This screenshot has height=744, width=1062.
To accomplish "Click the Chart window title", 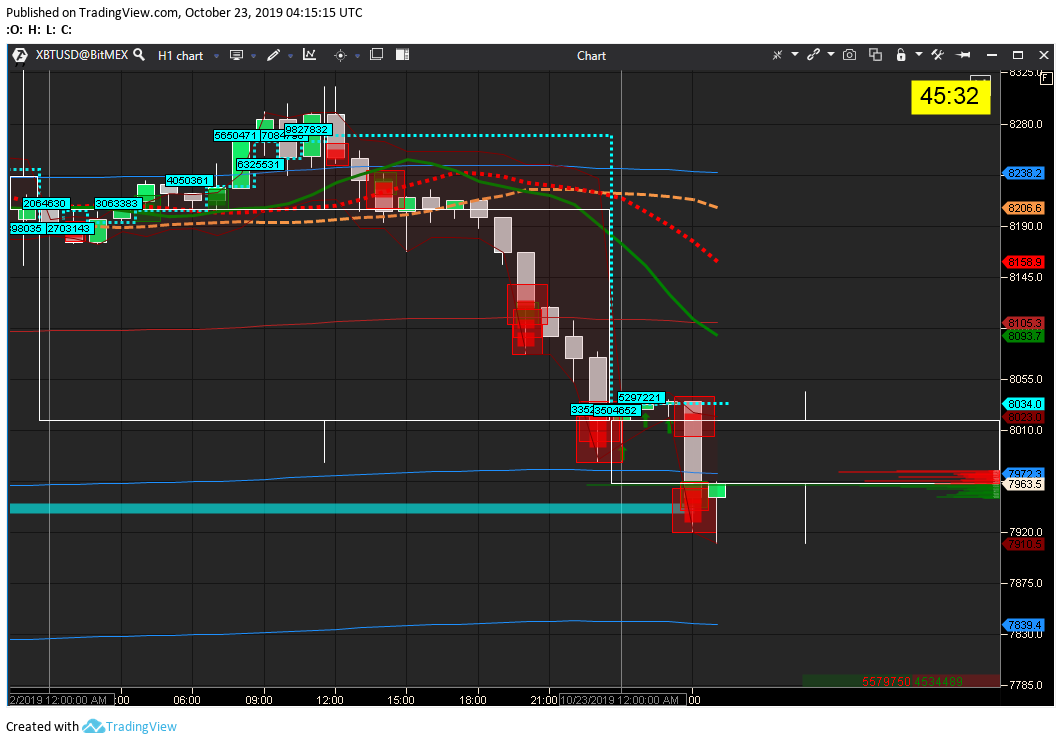I will (x=591, y=56).
